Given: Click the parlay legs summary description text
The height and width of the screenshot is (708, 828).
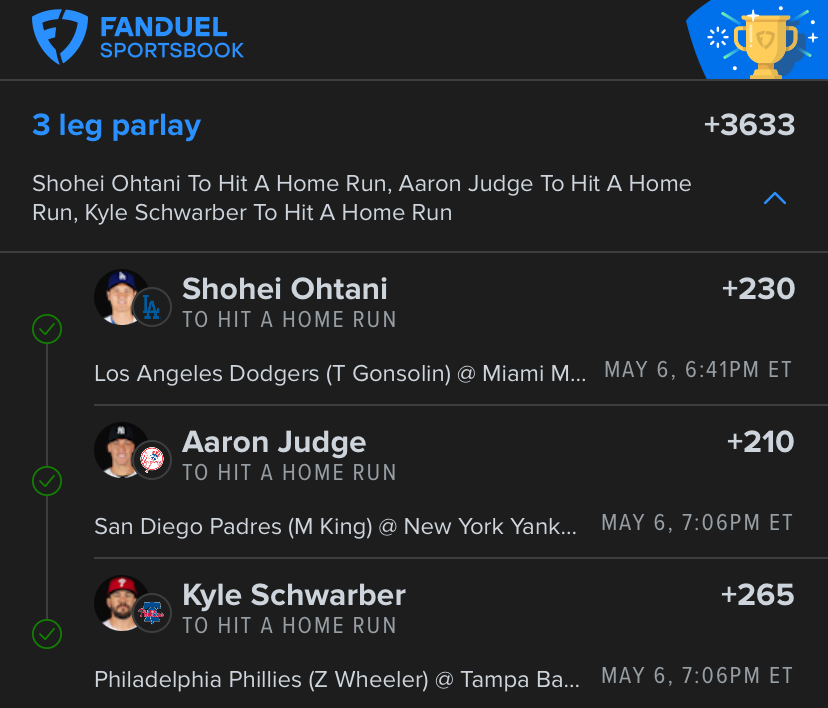Looking at the screenshot, I should 362,198.
